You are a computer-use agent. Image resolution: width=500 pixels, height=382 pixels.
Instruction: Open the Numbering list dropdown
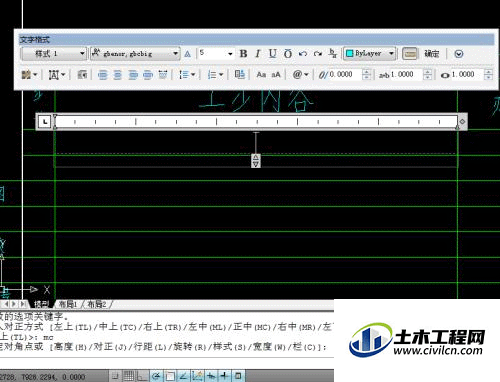(x=215, y=75)
